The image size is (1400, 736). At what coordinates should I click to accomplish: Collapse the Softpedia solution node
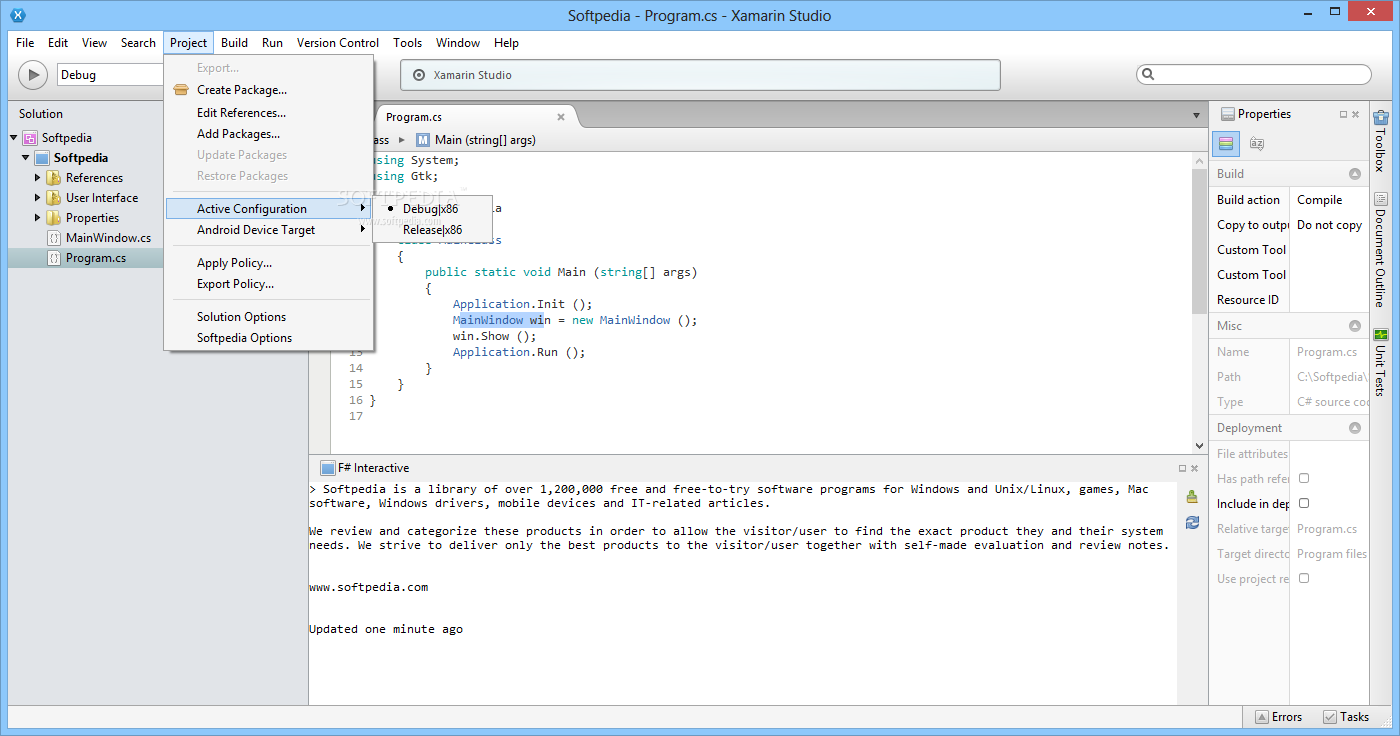(13, 138)
